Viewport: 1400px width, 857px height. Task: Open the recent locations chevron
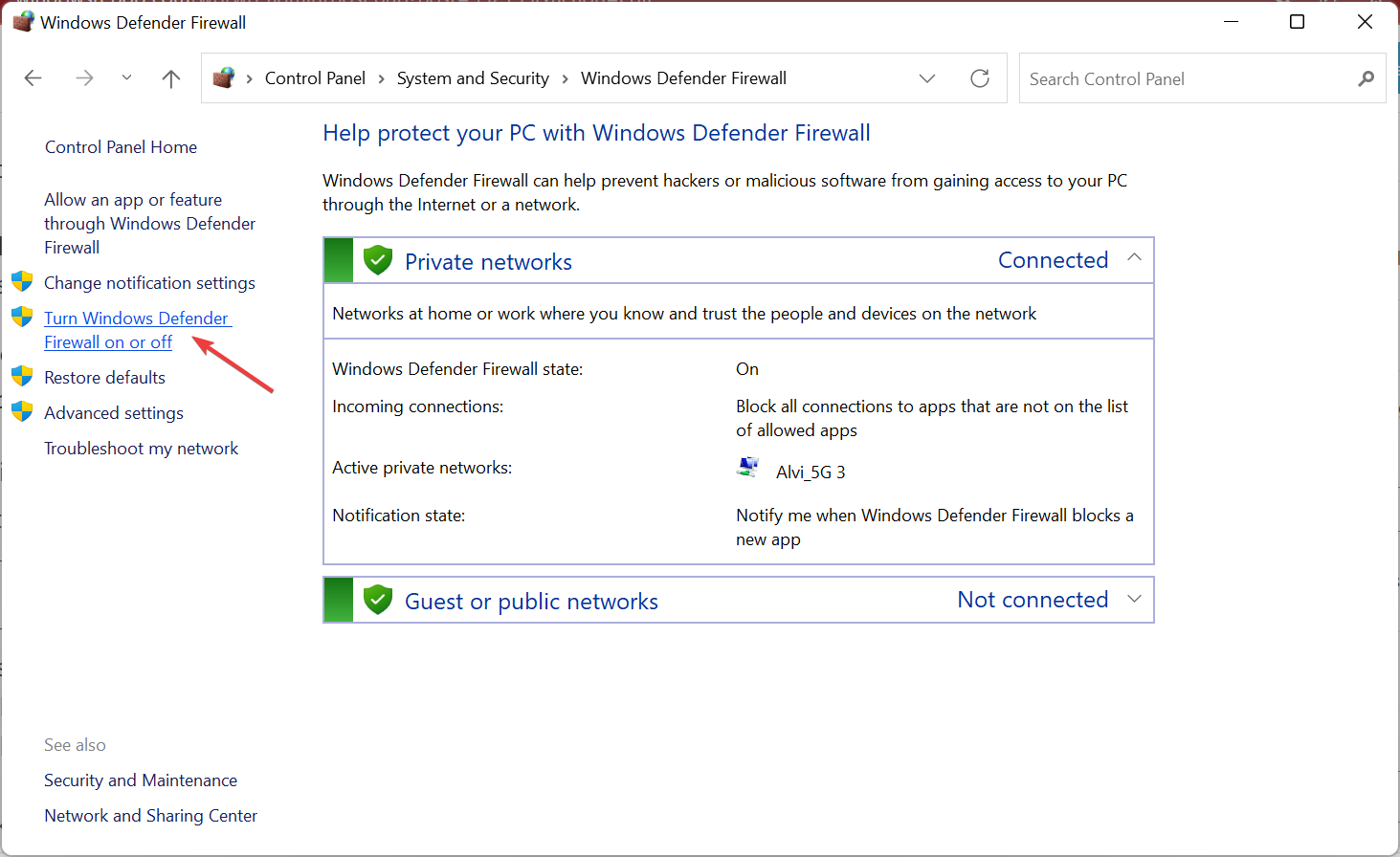point(126,78)
